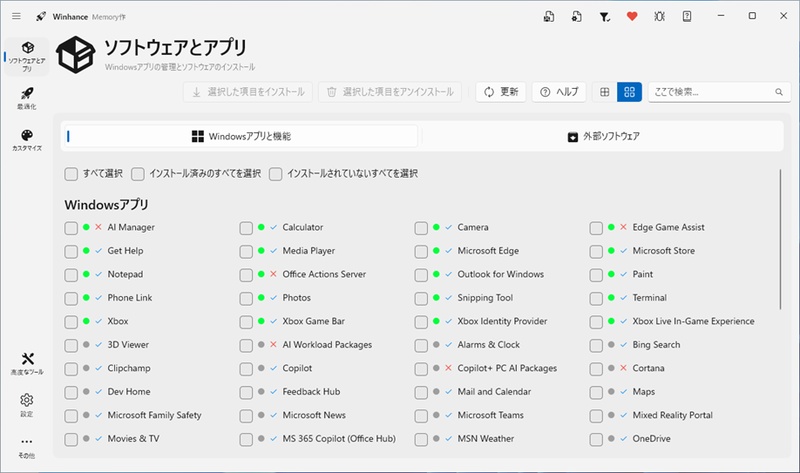Tick the Outlook for Windows checkbox
Image resolution: width=800 pixels, height=473 pixels.
point(421,275)
